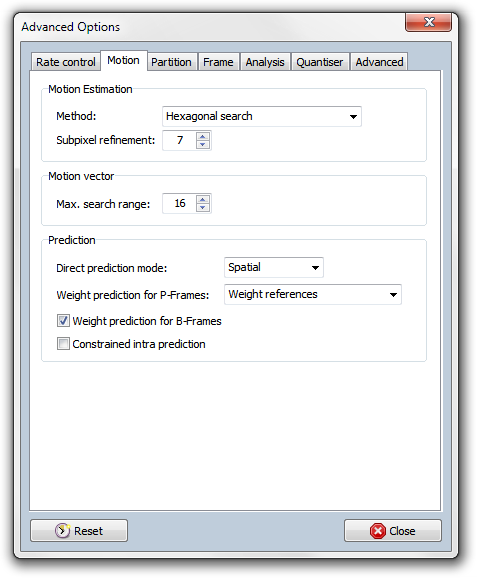Increase Max. search range value

pyautogui.click(x=203, y=200)
